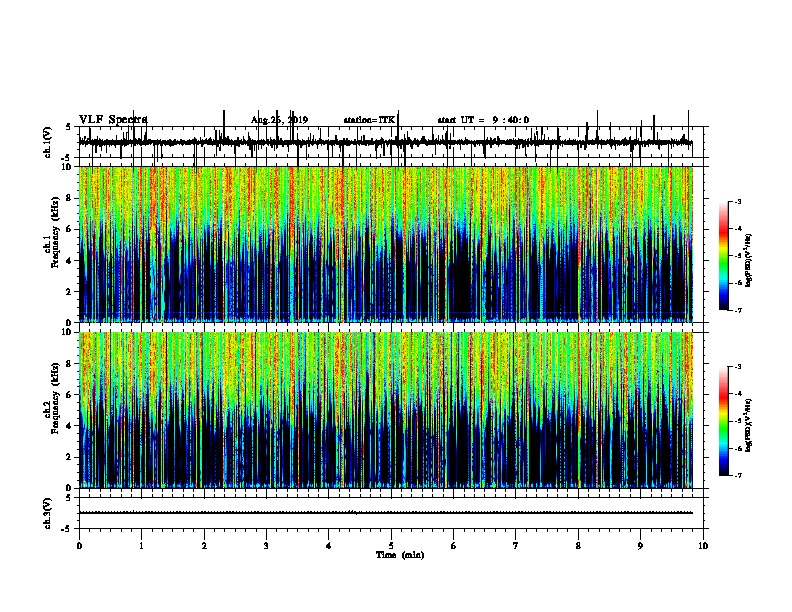Click the '1' tick on the time axis

(x=141, y=546)
